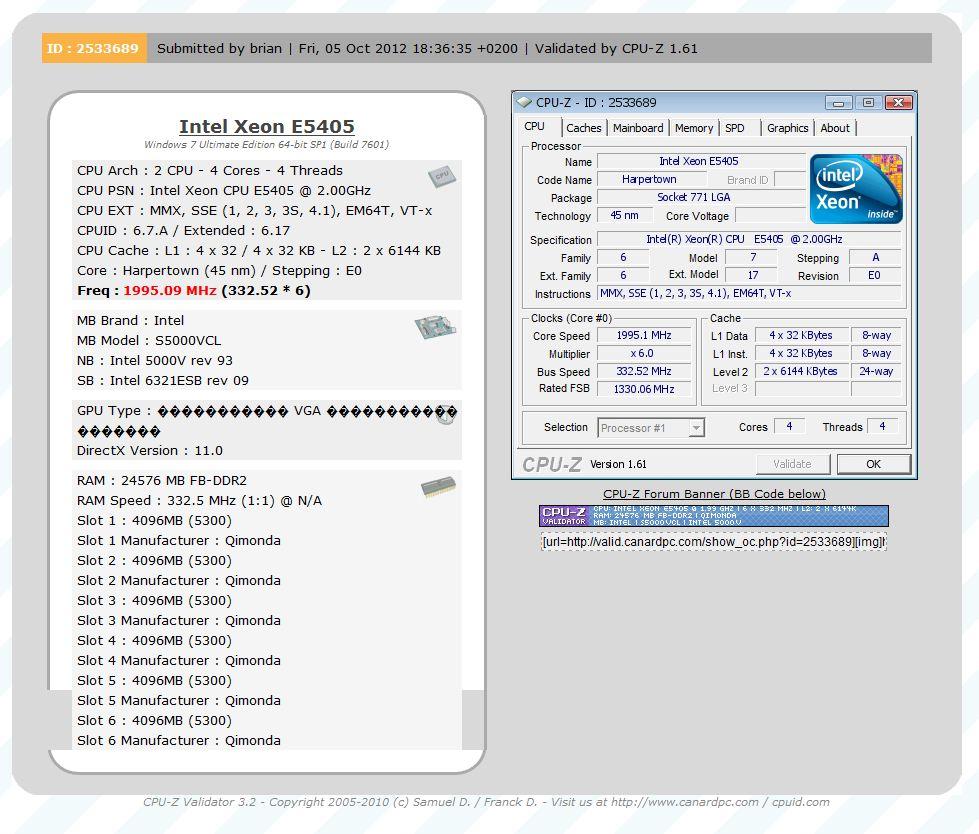Open the Intel Xeon E5405 heading link
This screenshot has width=979, height=834.
(x=267, y=126)
